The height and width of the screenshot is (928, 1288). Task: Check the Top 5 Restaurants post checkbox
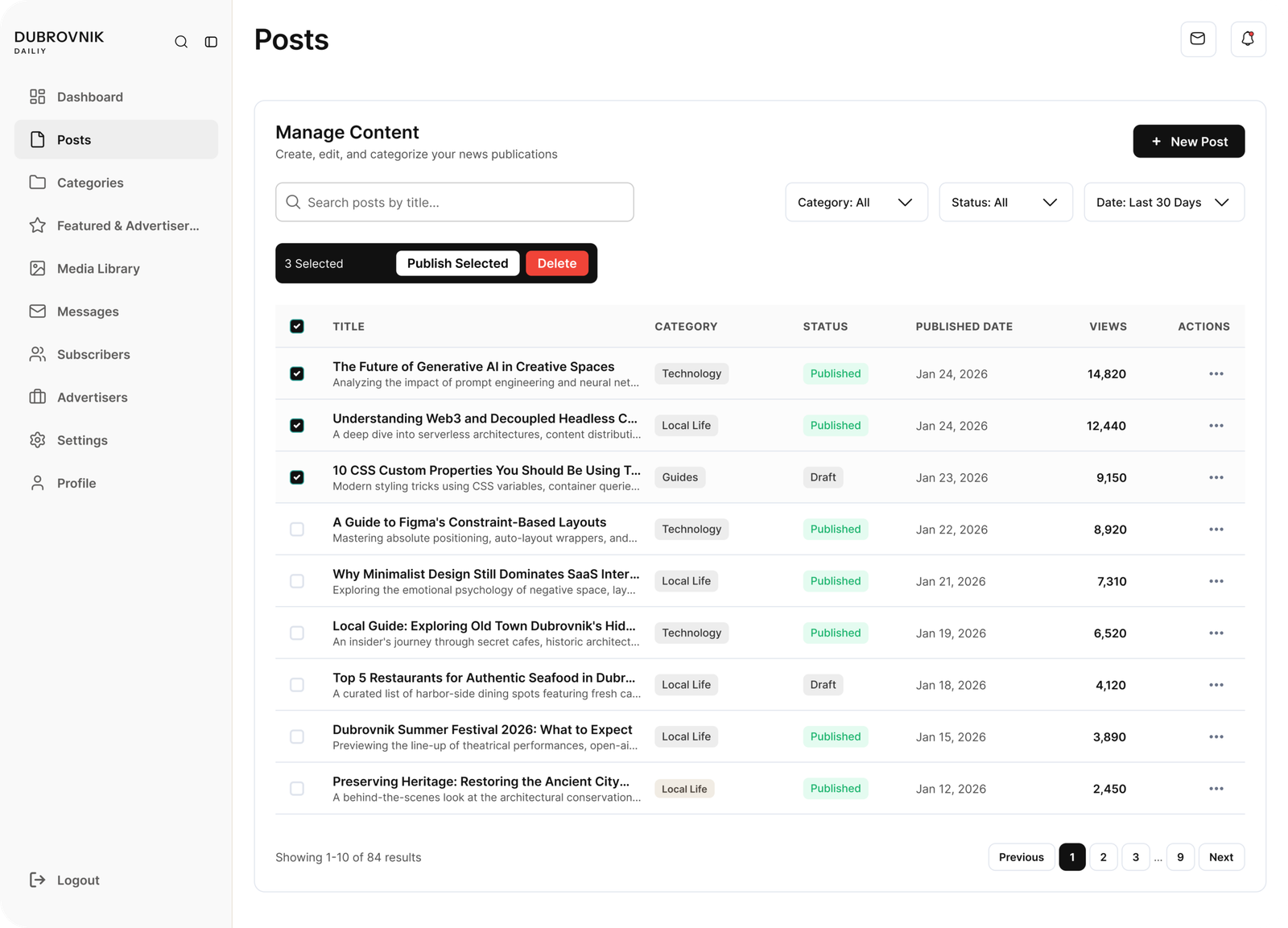pos(297,685)
